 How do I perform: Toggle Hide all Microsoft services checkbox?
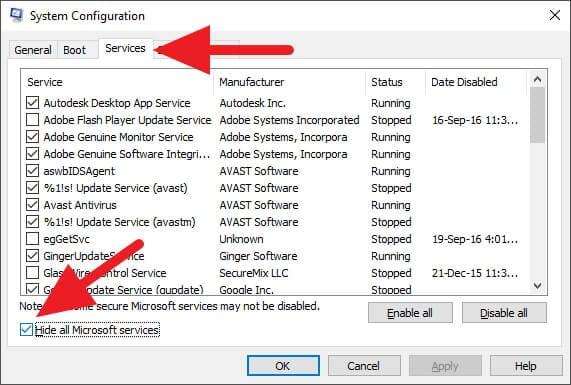tap(26, 330)
